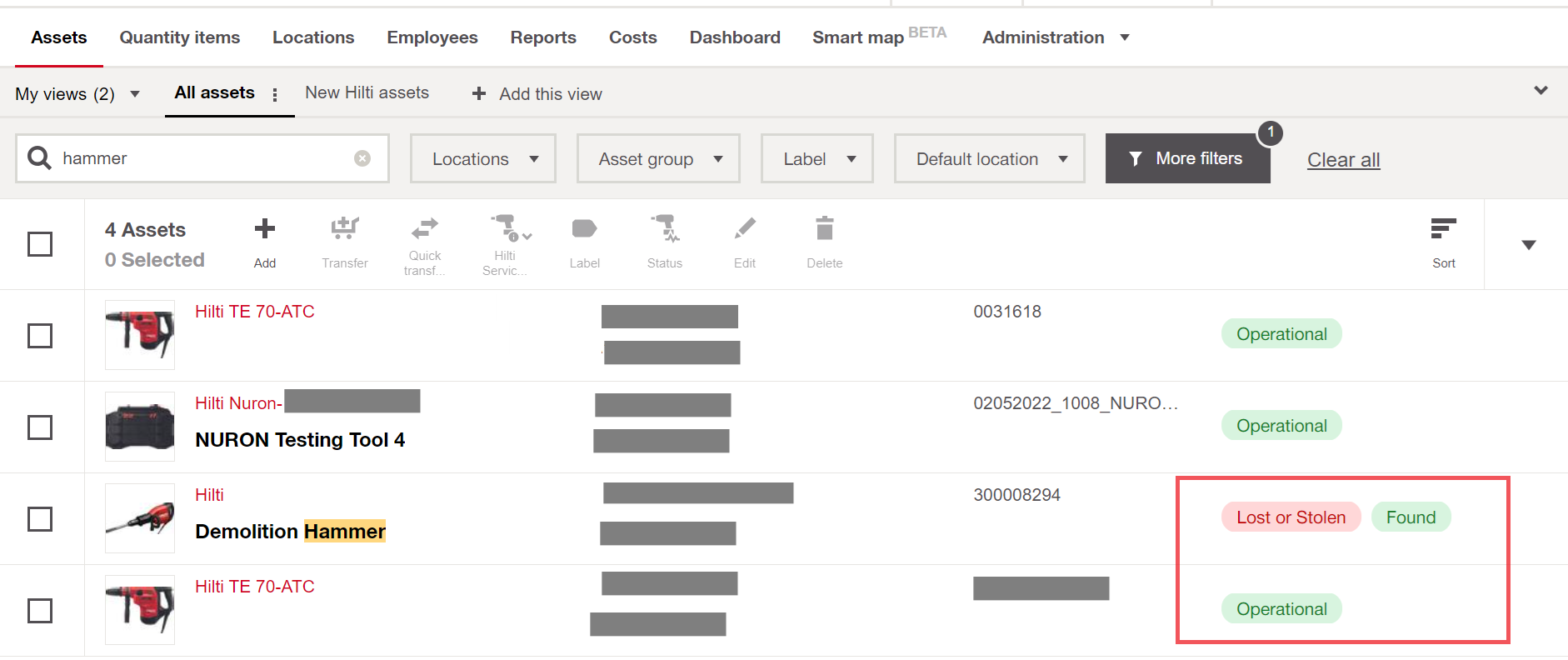Click scan code 0031618
1568x660 pixels.
point(1007,312)
